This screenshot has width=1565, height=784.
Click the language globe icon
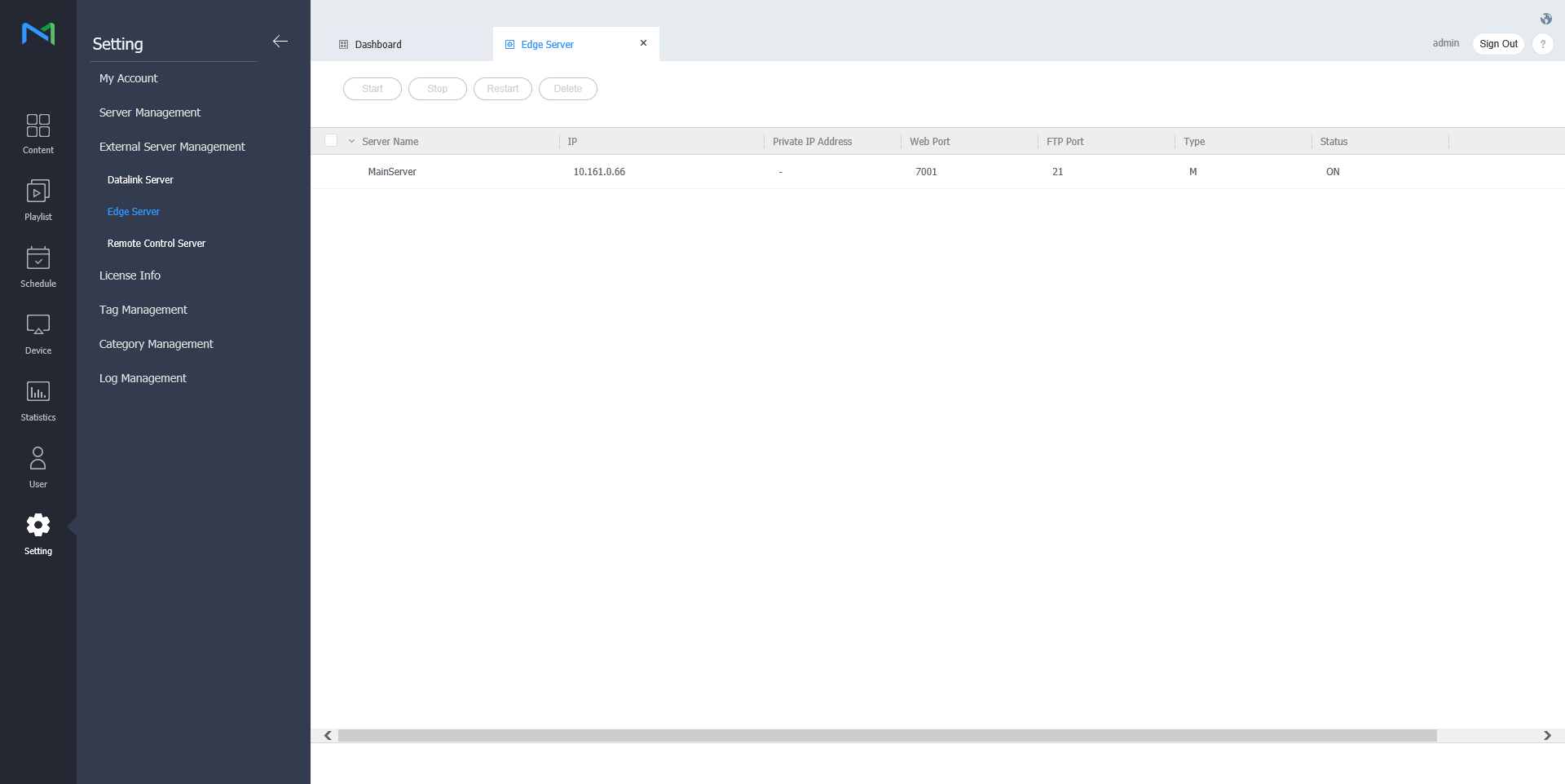click(x=1545, y=18)
